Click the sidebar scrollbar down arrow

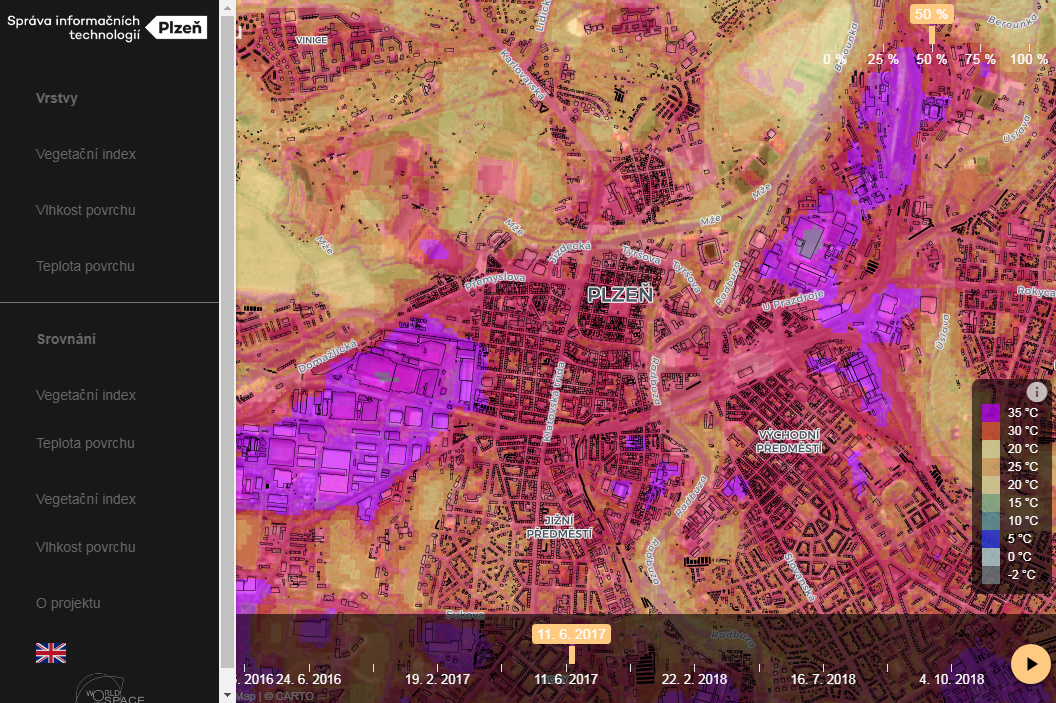pyautogui.click(x=227, y=695)
